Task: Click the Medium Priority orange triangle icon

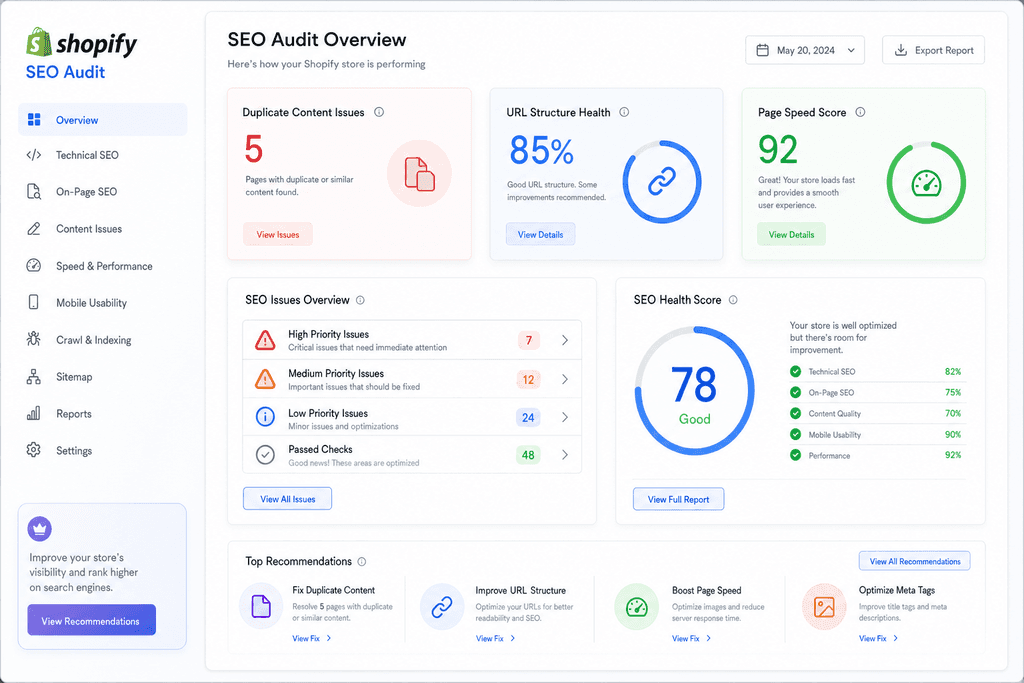Action: click(265, 379)
